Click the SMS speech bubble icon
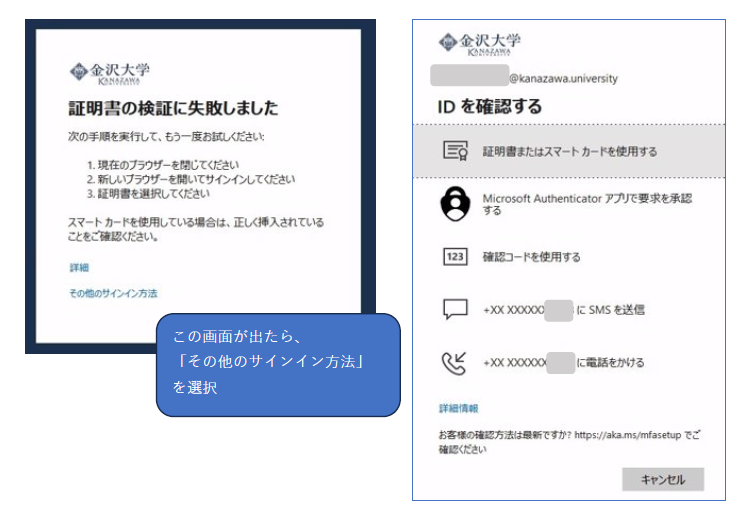The width and height of the screenshot is (754, 530). (456, 310)
